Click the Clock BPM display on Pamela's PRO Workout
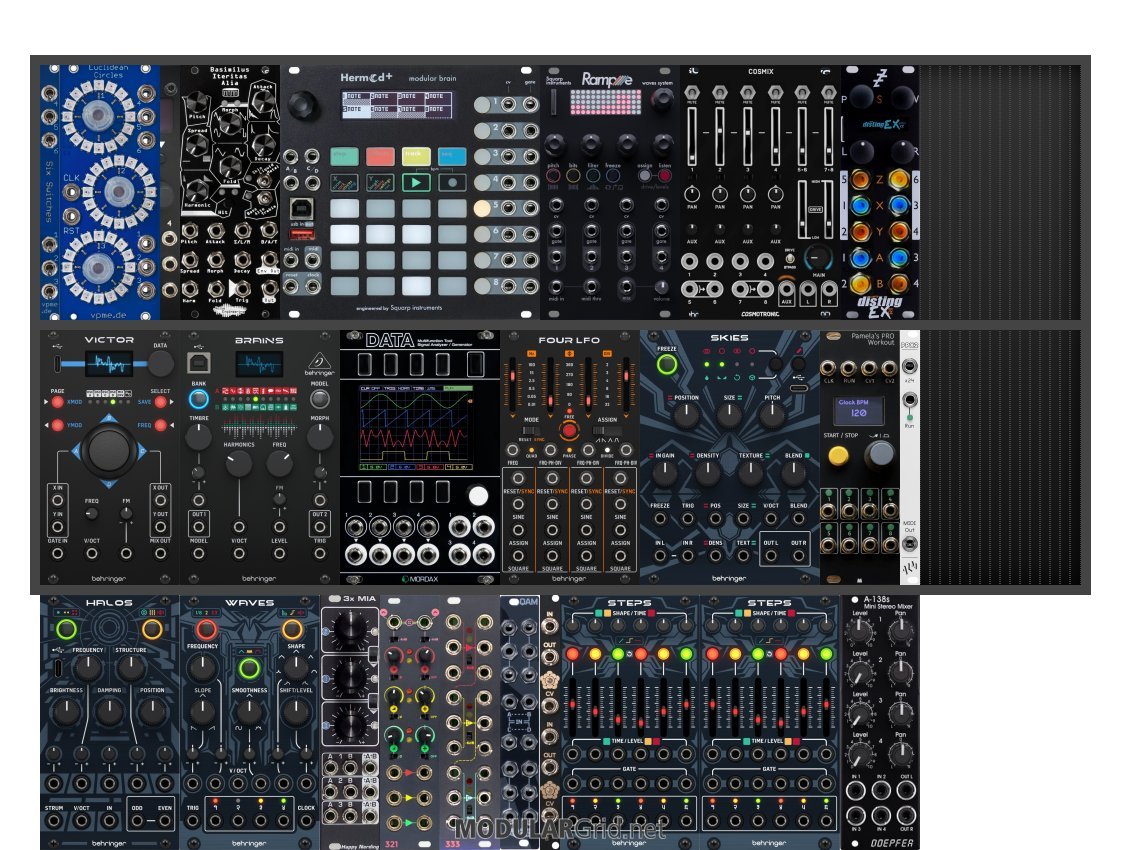The height and width of the screenshot is (850, 1121). tap(858, 409)
